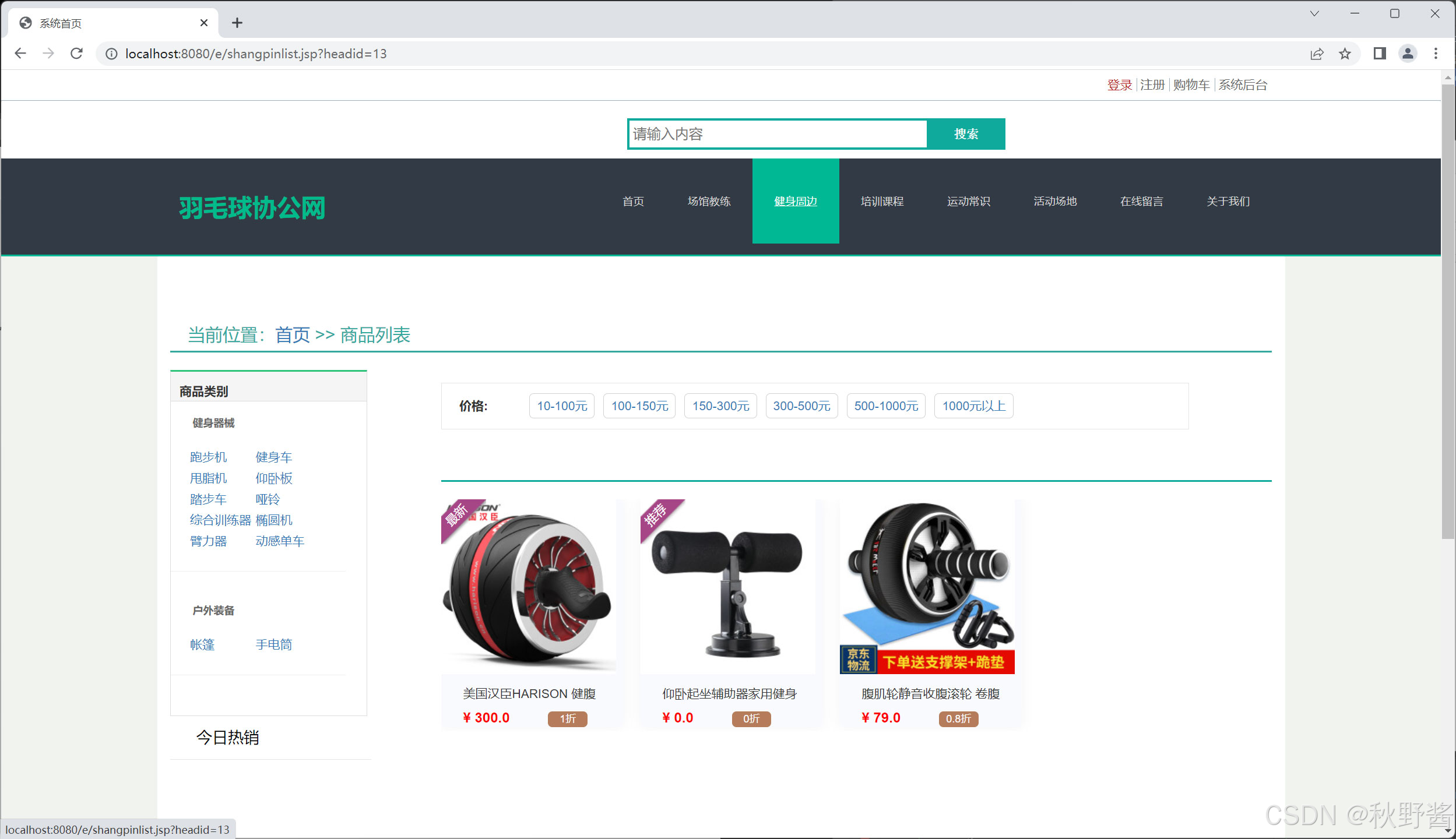Click the page vertical scrollbar
This screenshot has width=1456, height=839.
[x=1448, y=312]
